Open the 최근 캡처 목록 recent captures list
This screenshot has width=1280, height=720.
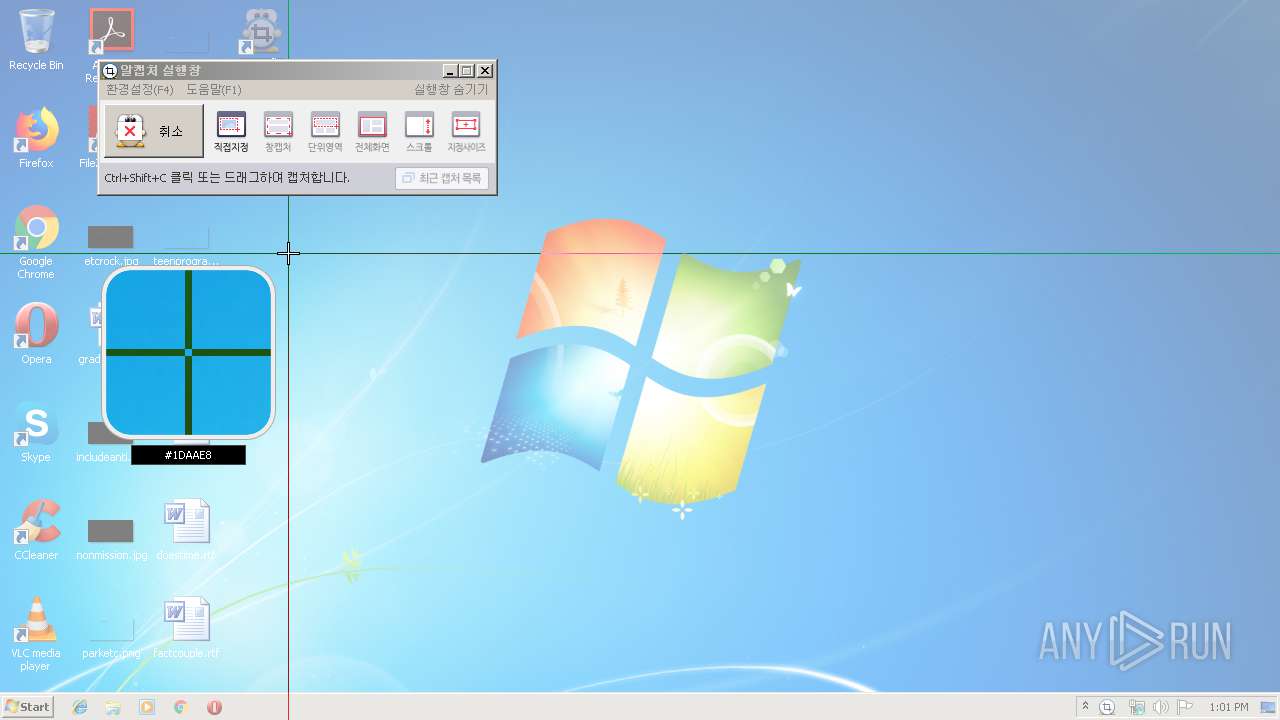442,178
